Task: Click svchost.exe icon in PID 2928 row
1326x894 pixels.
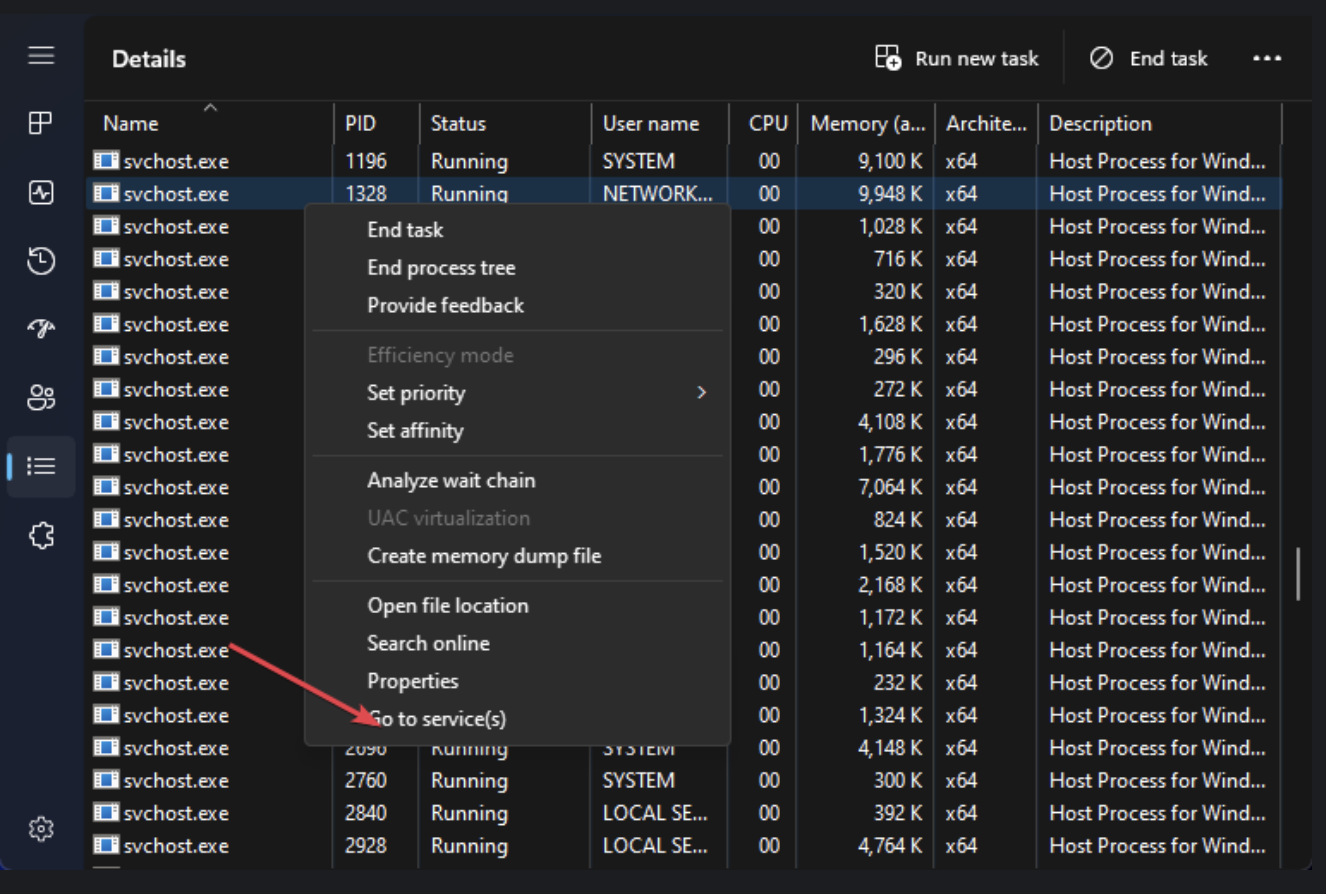Action: 106,846
